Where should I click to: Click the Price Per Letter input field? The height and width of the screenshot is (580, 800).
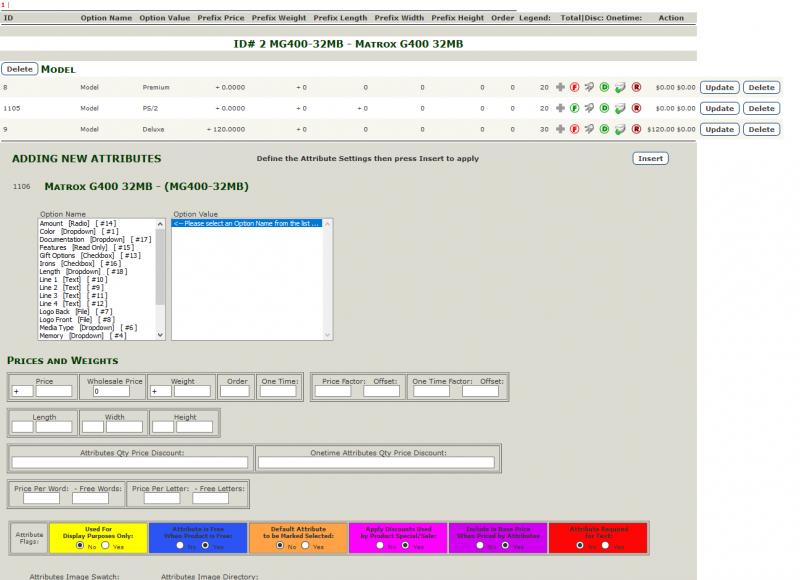(x=162, y=498)
